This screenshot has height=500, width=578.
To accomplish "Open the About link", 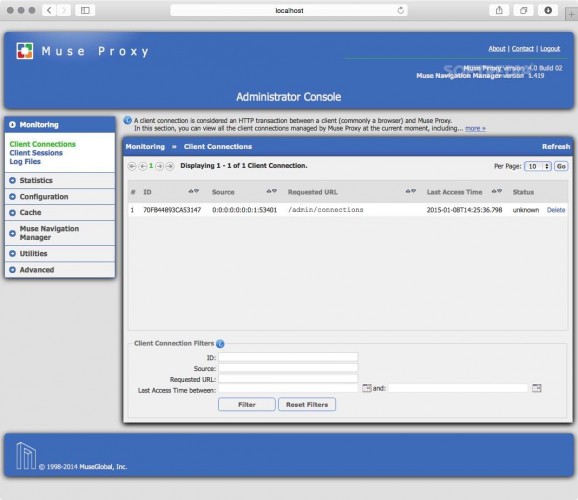I will pyautogui.click(x=497, y=49).
